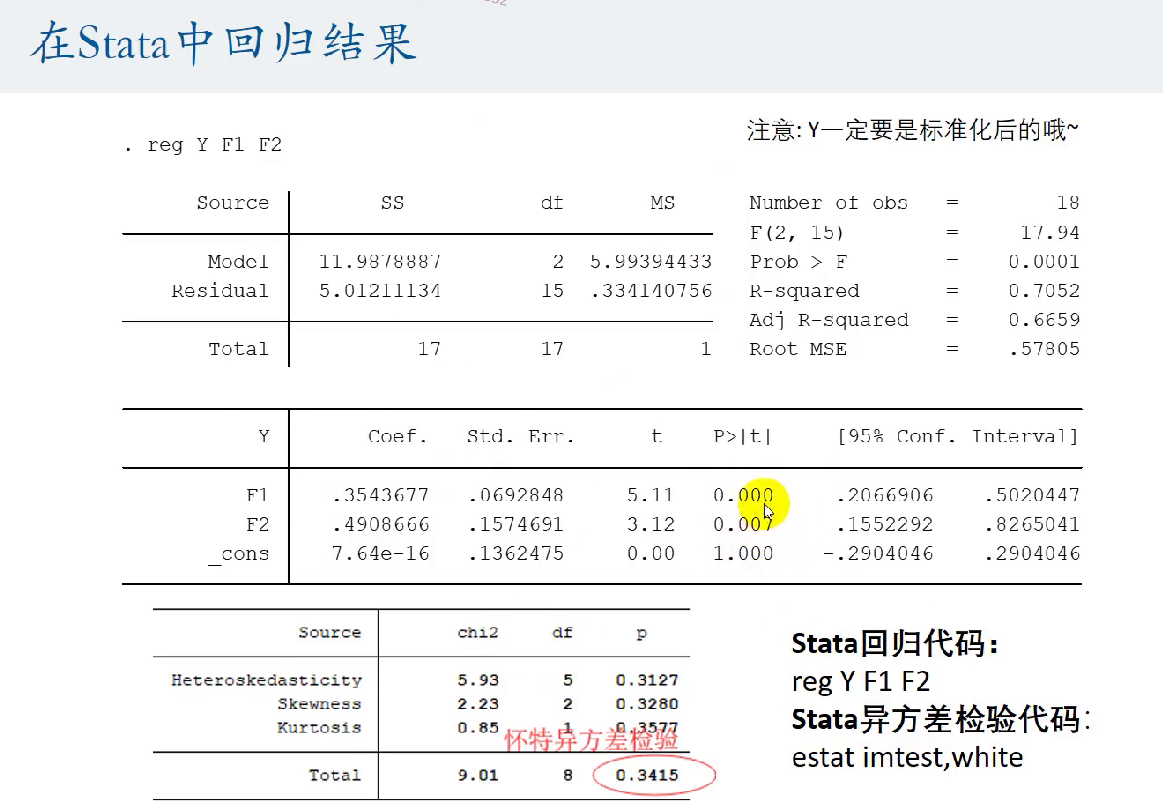Viewport: 1163px width, 811px height.
Task: Click the F1 upper bound .5020447
Action: pyautogui.click(x=1032, y=495)
